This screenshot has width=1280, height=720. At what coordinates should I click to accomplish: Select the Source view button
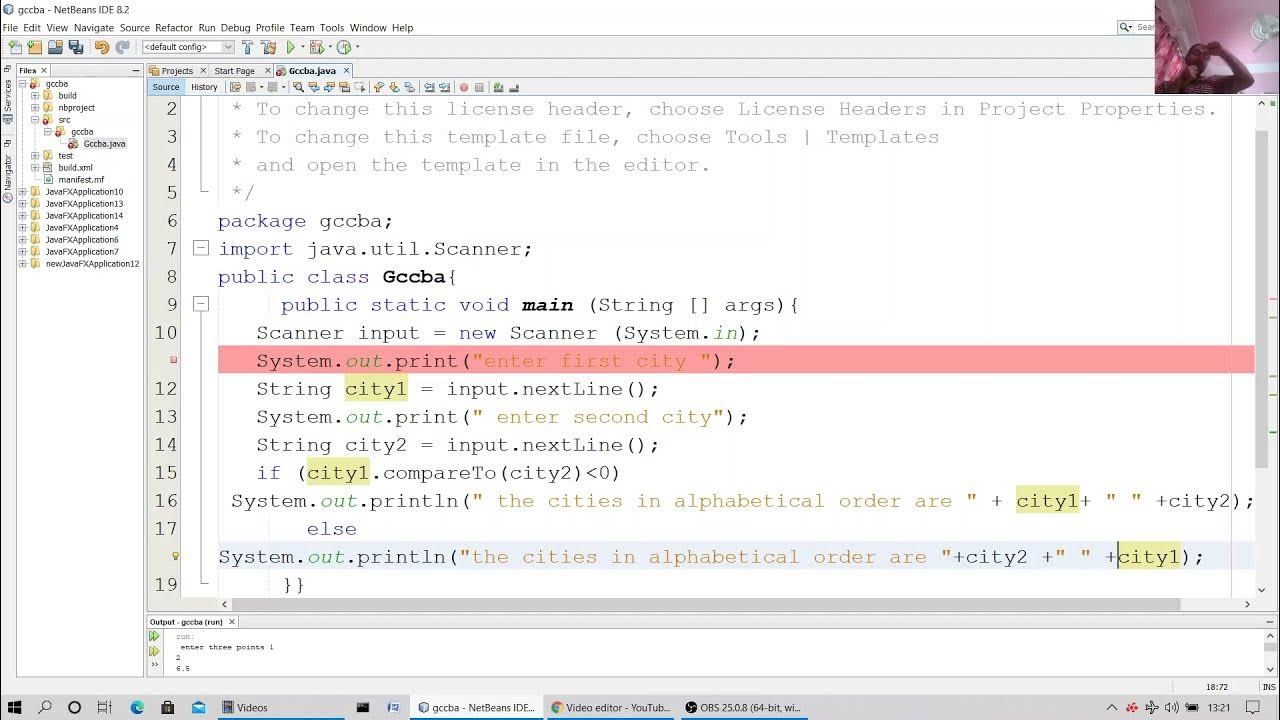point(166,87)
